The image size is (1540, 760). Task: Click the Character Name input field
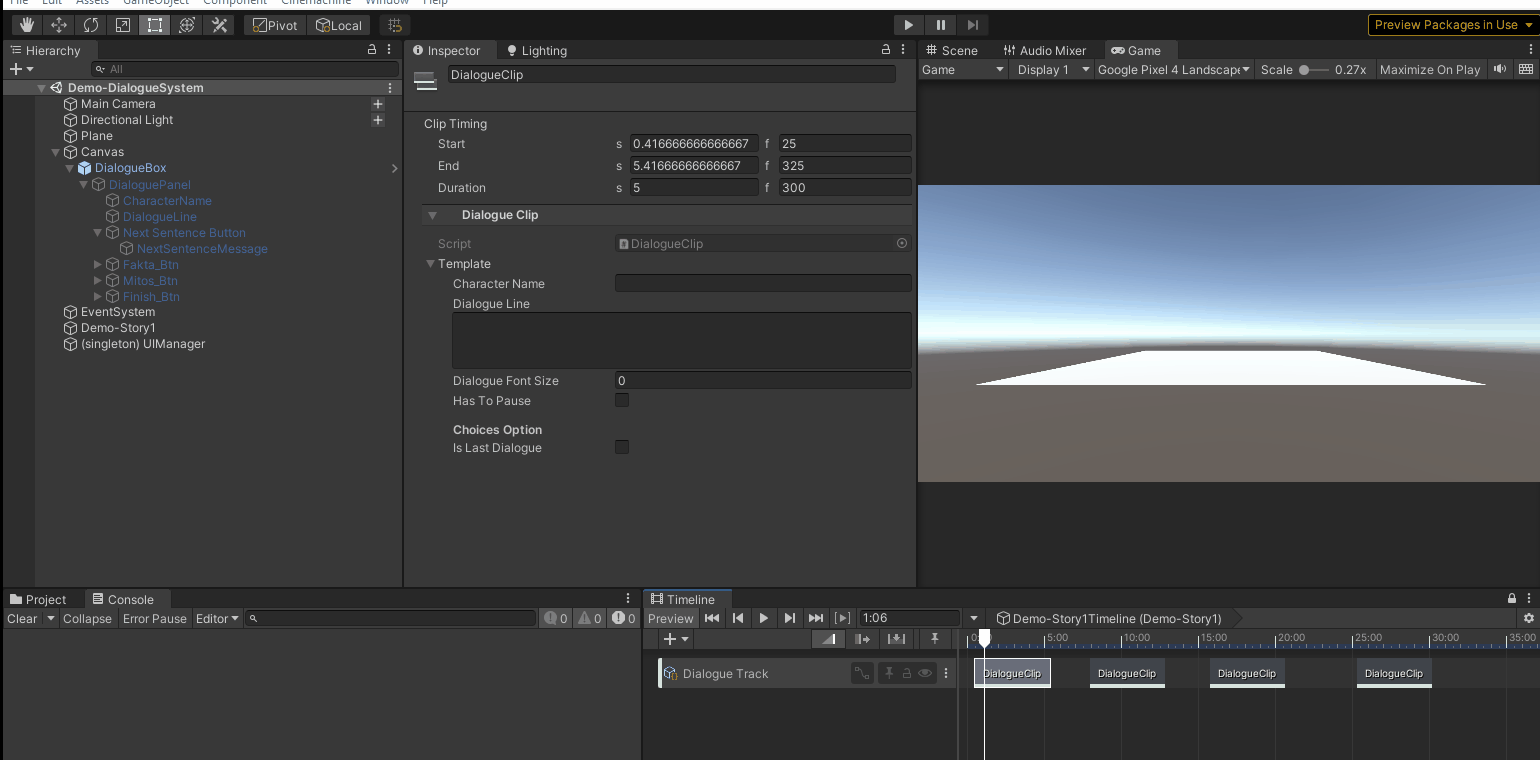762,284
